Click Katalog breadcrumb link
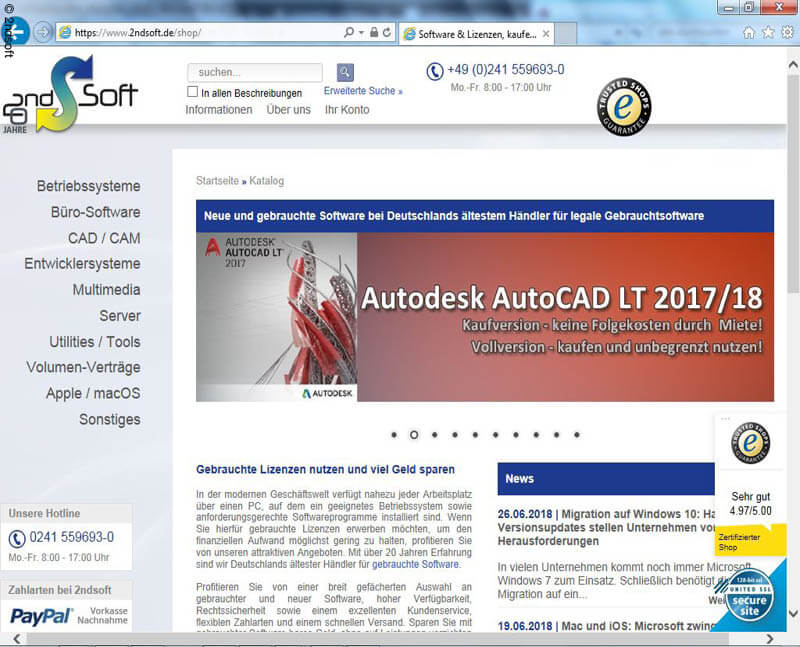Viewport: 800px width, 647px height. (266, 181)
